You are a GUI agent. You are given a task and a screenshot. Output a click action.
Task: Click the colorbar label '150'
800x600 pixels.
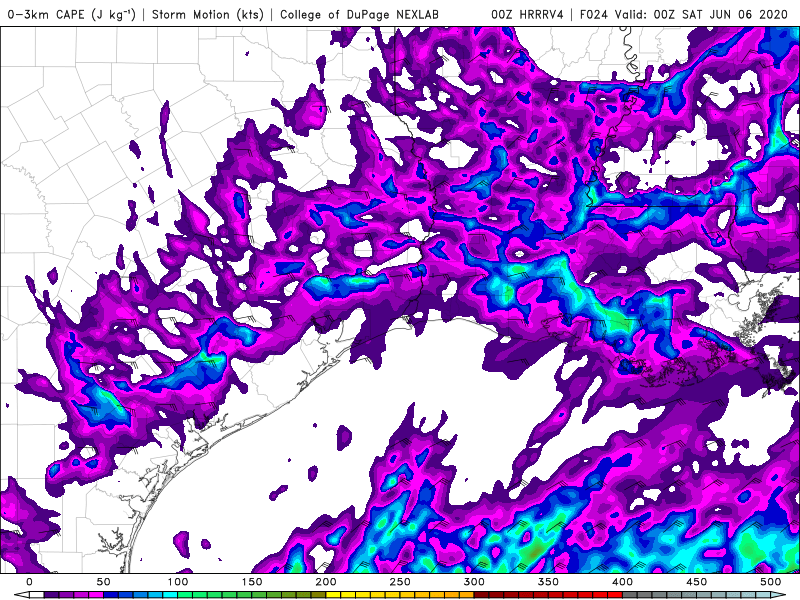(x=252, y=582)
